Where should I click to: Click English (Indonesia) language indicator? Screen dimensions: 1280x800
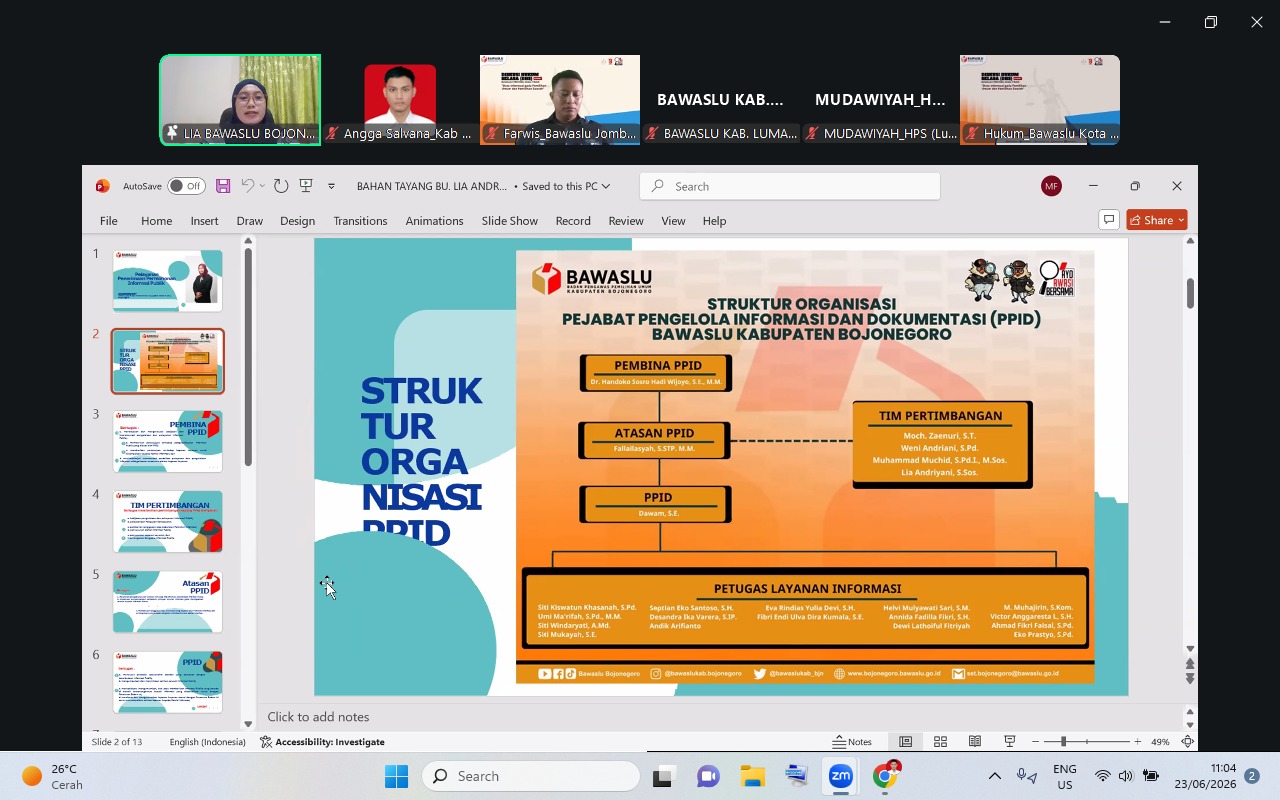coord(207,742)
